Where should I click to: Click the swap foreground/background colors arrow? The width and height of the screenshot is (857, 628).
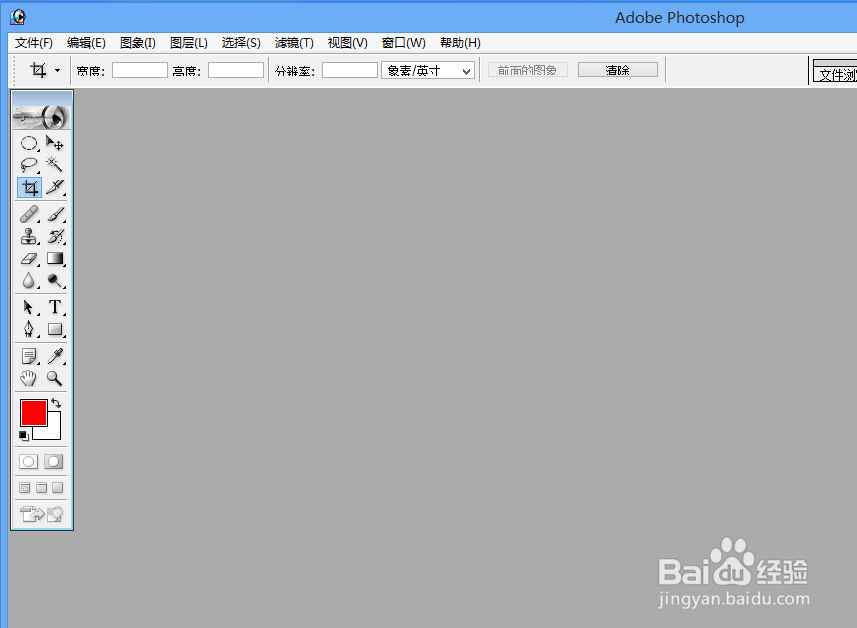click(56, 403)
